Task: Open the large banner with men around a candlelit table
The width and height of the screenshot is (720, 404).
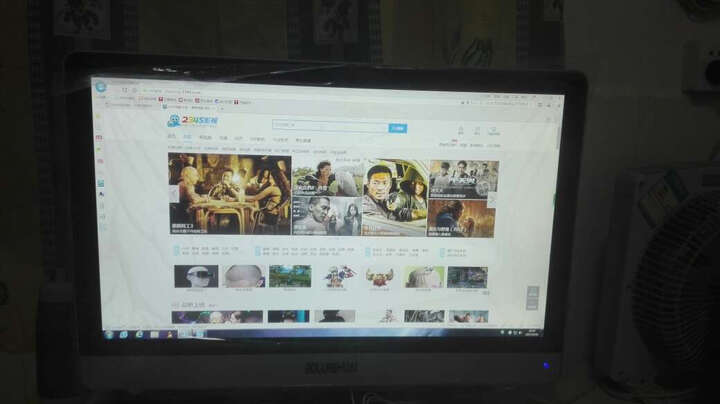Action: click(x=230, y=194)
